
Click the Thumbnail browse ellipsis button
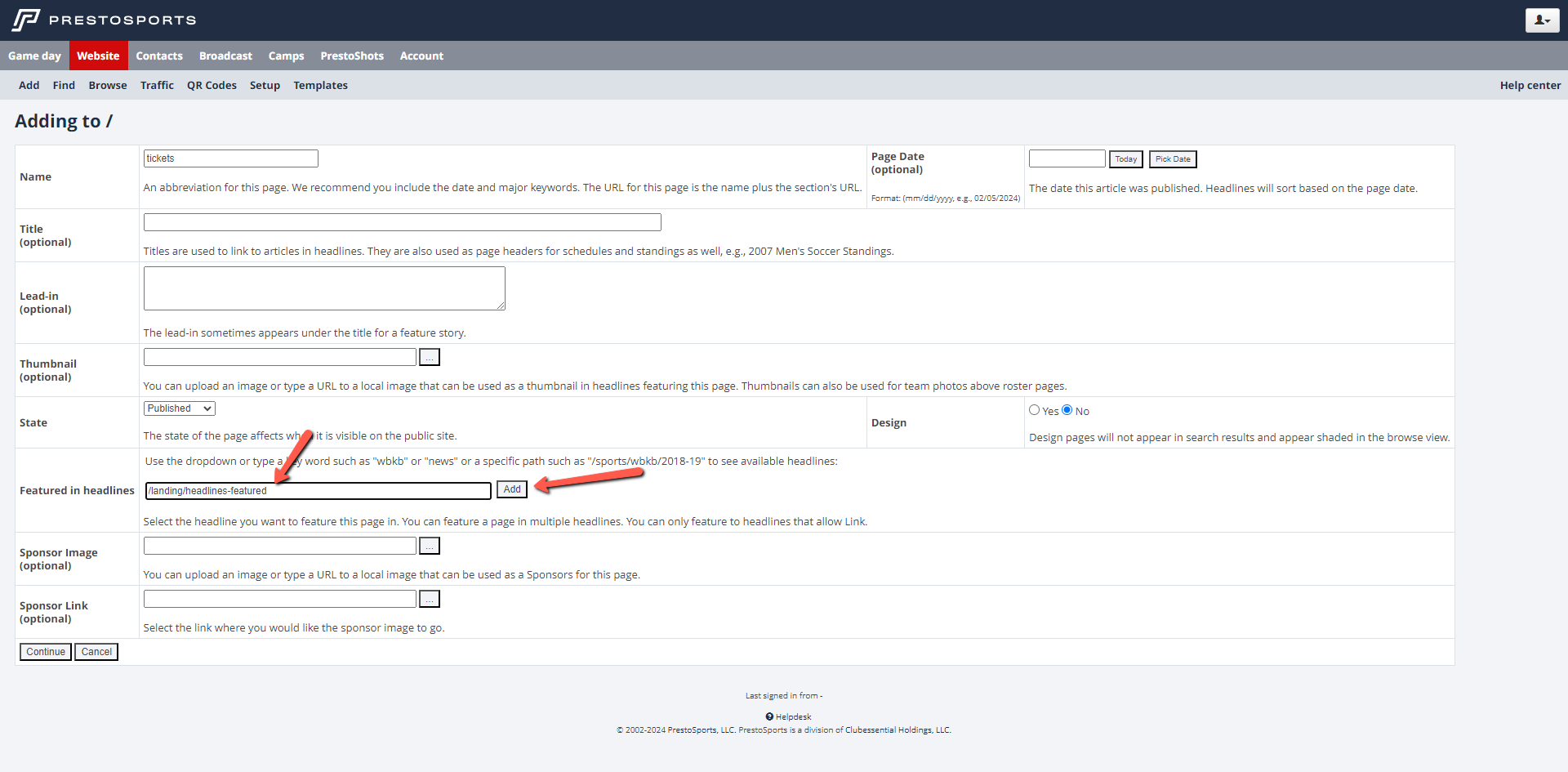[x=429, y=357]
